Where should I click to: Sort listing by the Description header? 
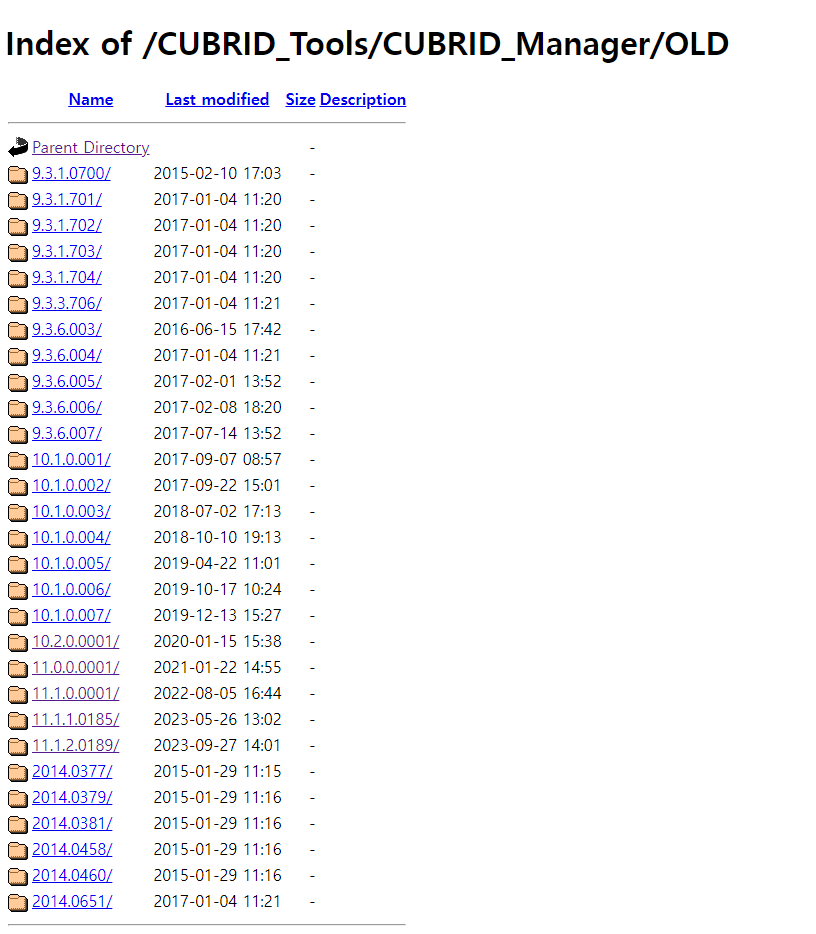point(363,99)
